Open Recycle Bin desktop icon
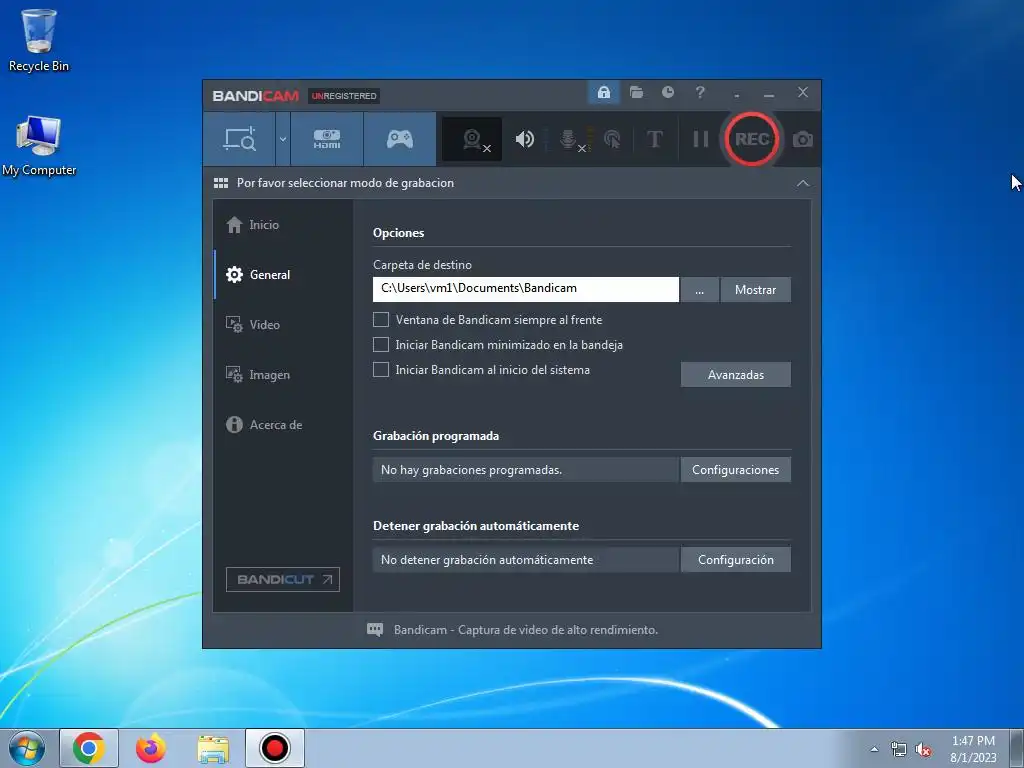1024x768 pixels. coord(39,40)
